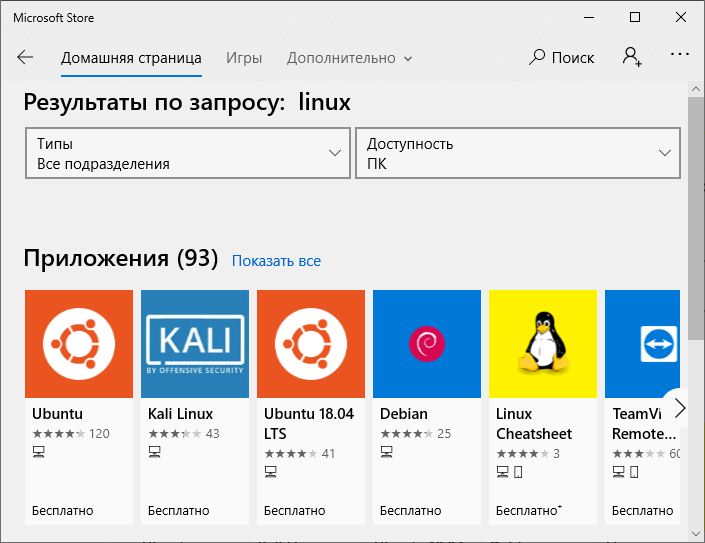Click Ubuntu 18.04 LTS rating 41

coord(299,453)
